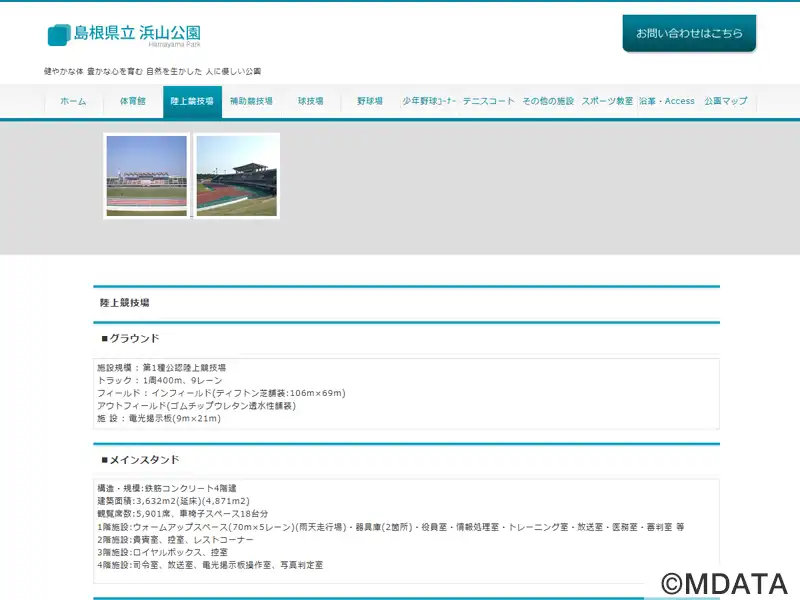Viewport: 800px width, 600px height.
Task: Click the ■グラウンド section heading
Action: [x=131, y=338]
